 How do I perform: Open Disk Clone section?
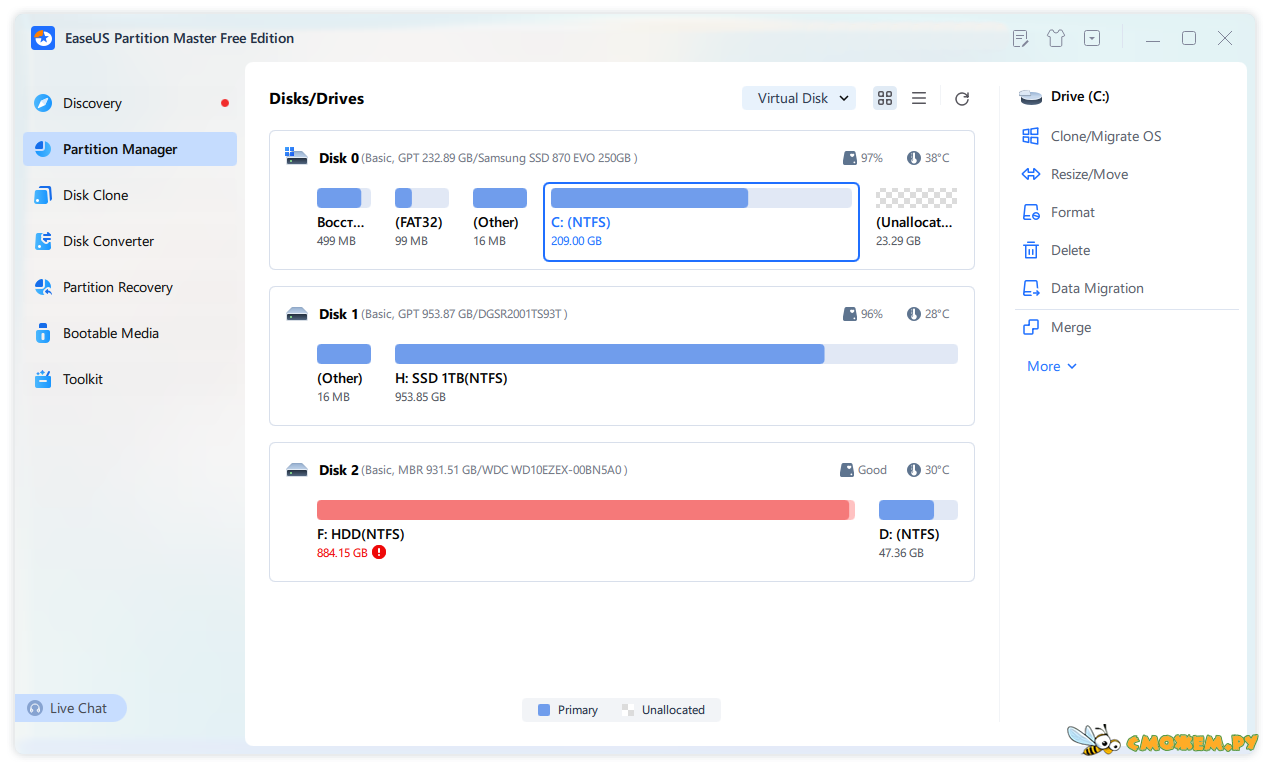point(130,195)
